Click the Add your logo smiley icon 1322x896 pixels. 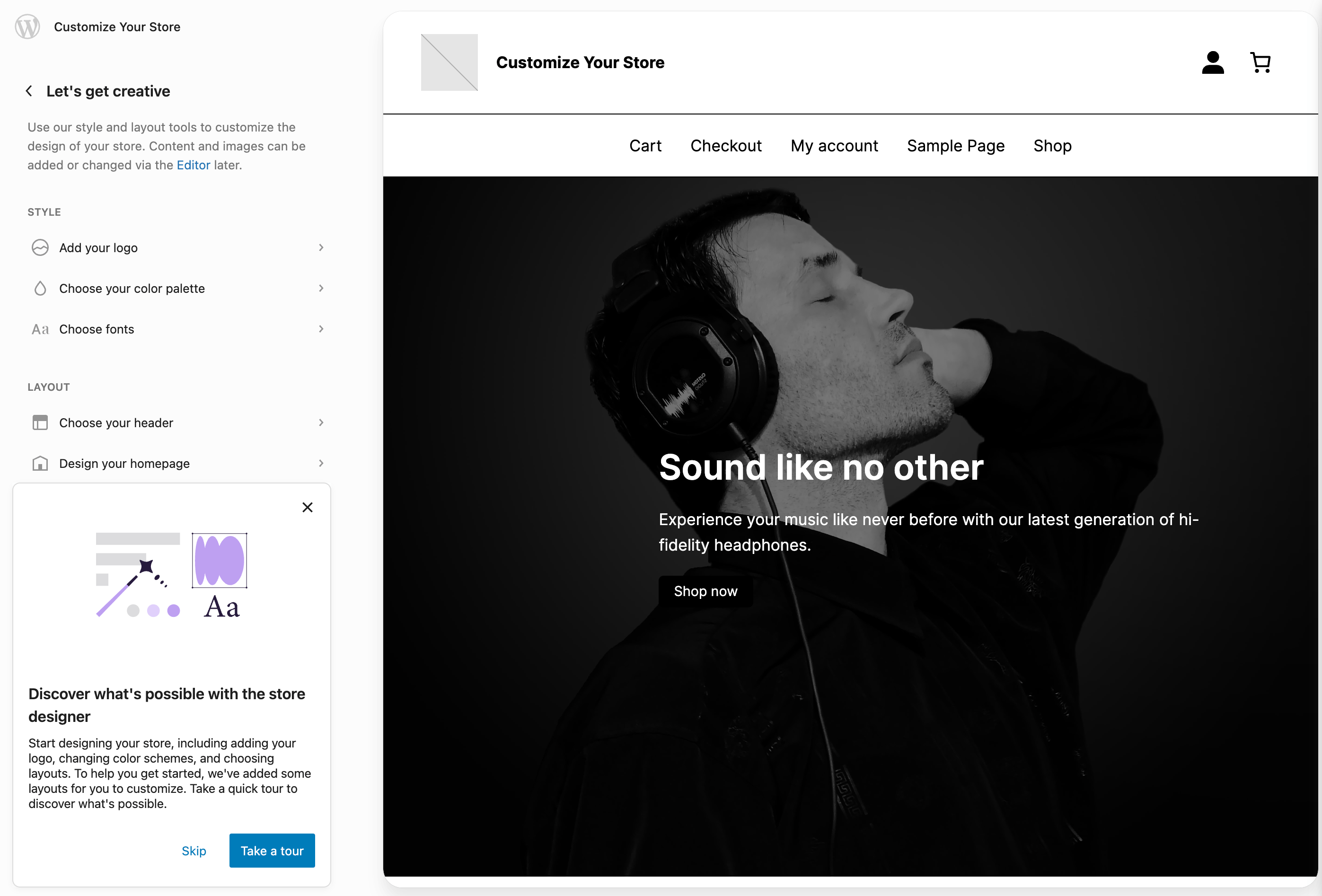tap(40, 247)
